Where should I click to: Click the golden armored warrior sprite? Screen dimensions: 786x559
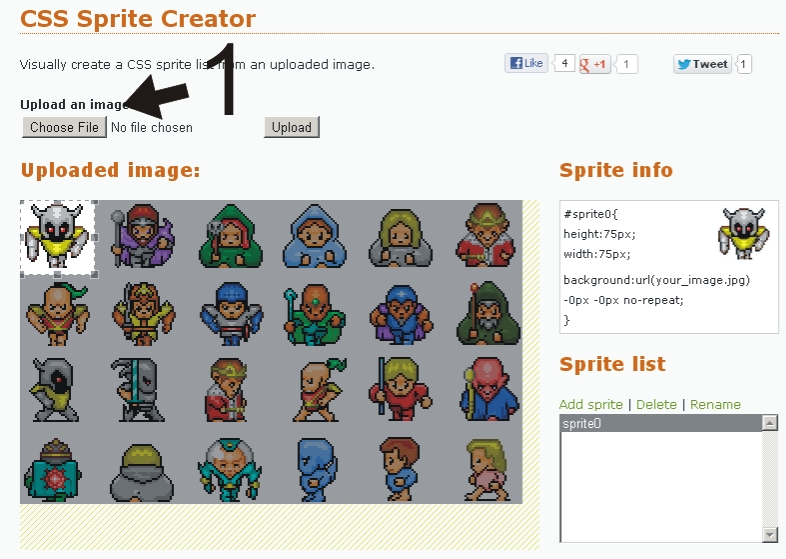143,314
